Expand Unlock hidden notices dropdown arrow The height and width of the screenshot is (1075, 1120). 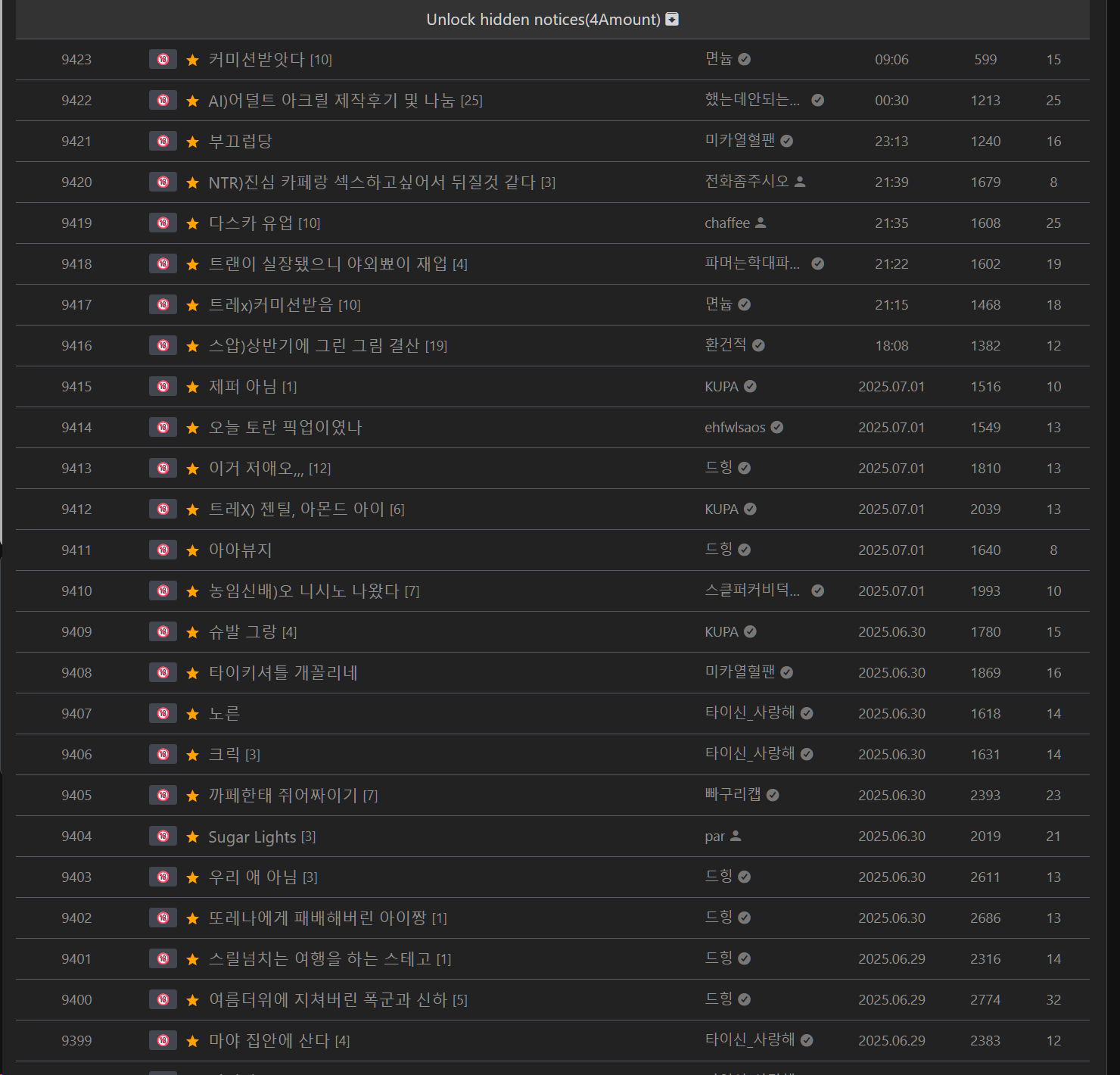pyautogui.click(x=672, y=20)
